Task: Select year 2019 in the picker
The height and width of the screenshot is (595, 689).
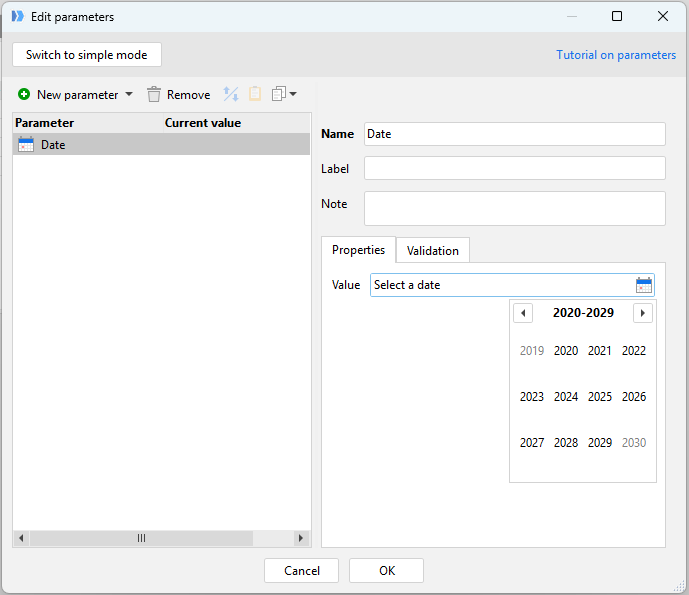Action: click(x=532, y=351)
